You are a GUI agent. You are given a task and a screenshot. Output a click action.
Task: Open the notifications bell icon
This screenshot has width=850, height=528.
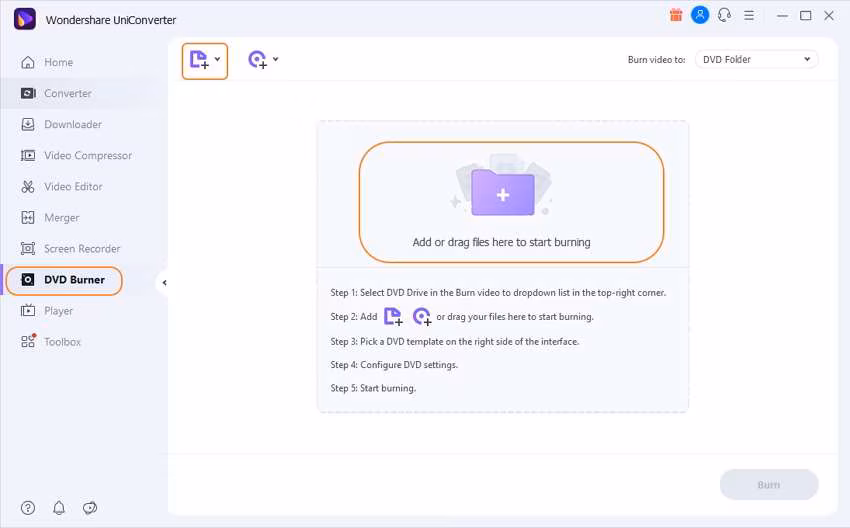click(x=59, y=508)
